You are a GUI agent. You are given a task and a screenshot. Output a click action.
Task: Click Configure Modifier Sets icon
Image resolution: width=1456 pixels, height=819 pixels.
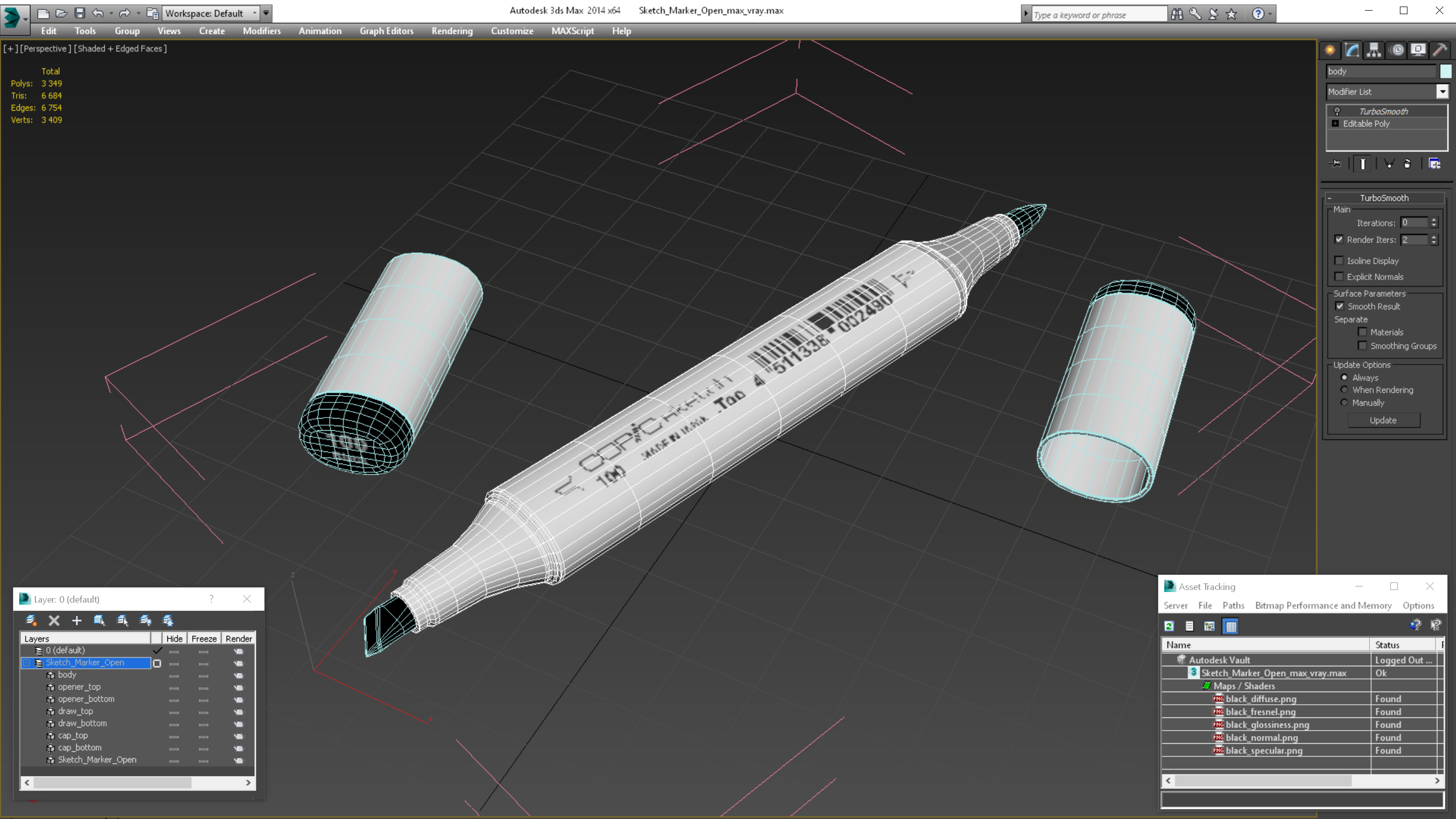1435,163
